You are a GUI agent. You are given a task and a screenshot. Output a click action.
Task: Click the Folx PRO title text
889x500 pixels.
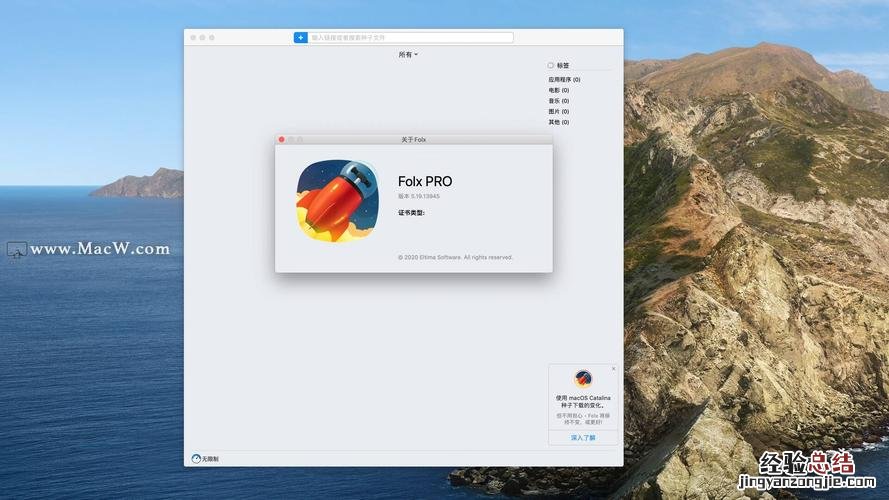pos(425,181)
